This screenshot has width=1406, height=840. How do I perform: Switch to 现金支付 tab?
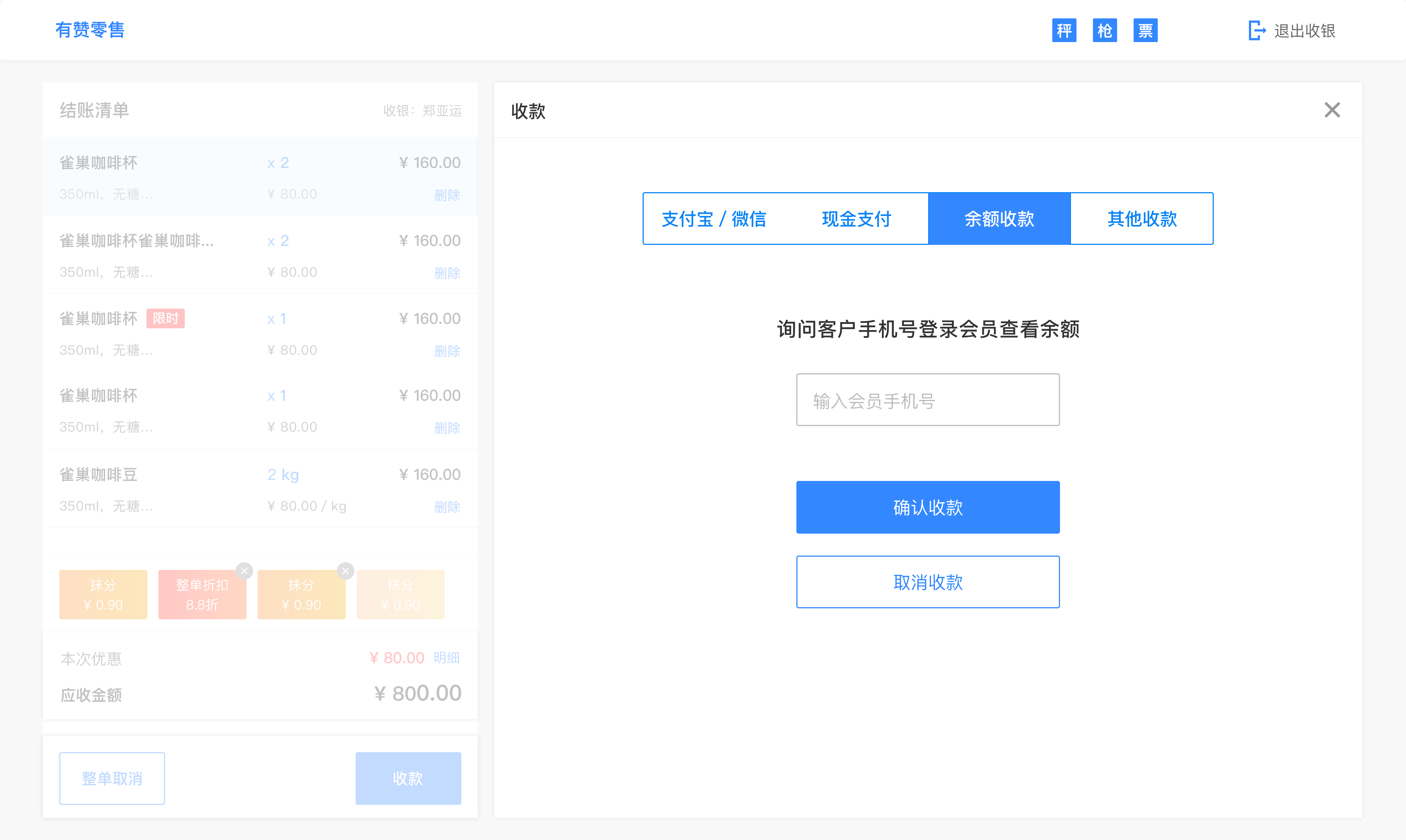[856, 219]
